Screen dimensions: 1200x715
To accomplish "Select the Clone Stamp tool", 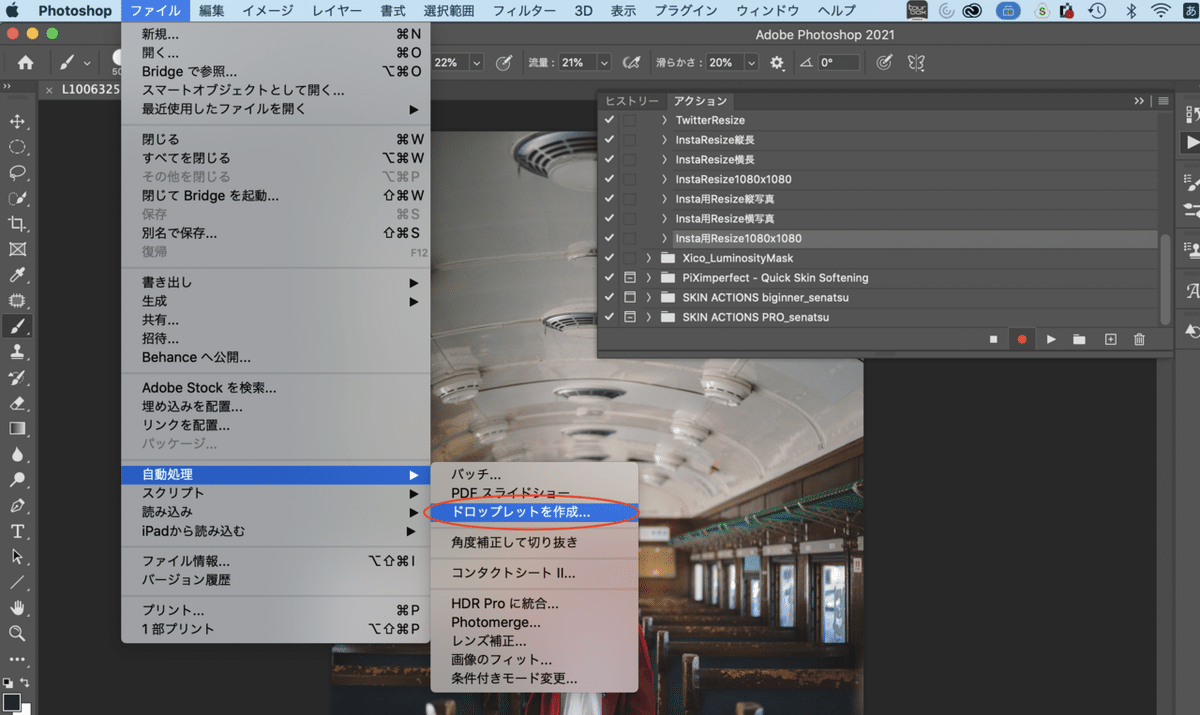I will 17,352.
